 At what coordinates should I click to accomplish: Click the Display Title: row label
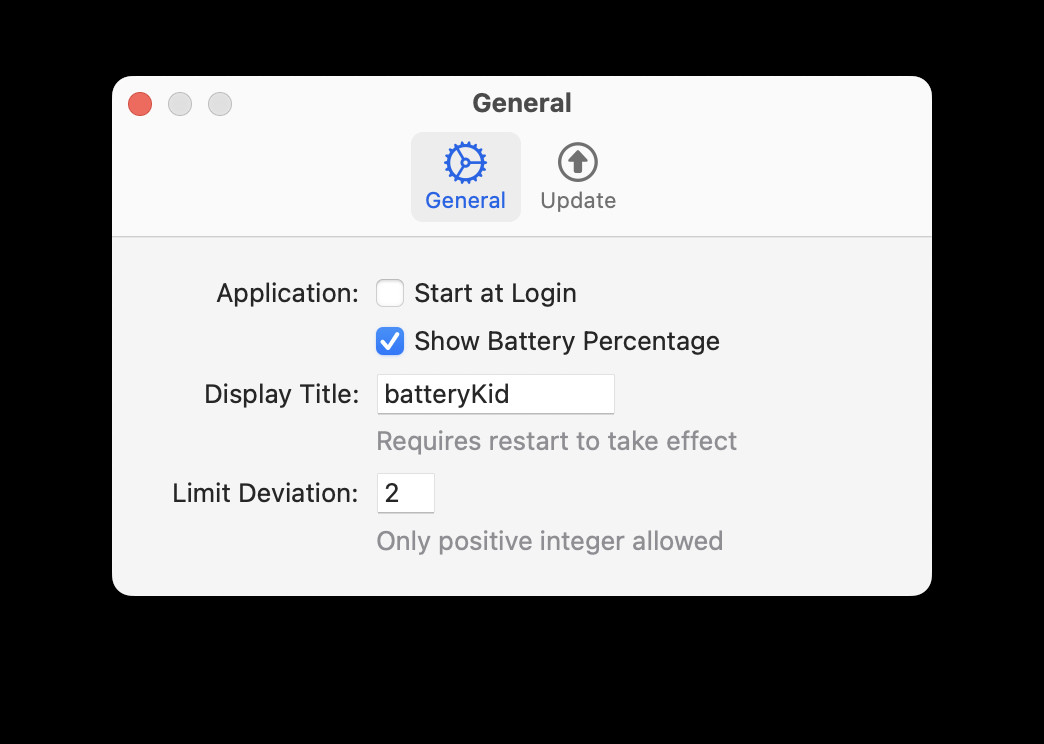coord(281,394)
